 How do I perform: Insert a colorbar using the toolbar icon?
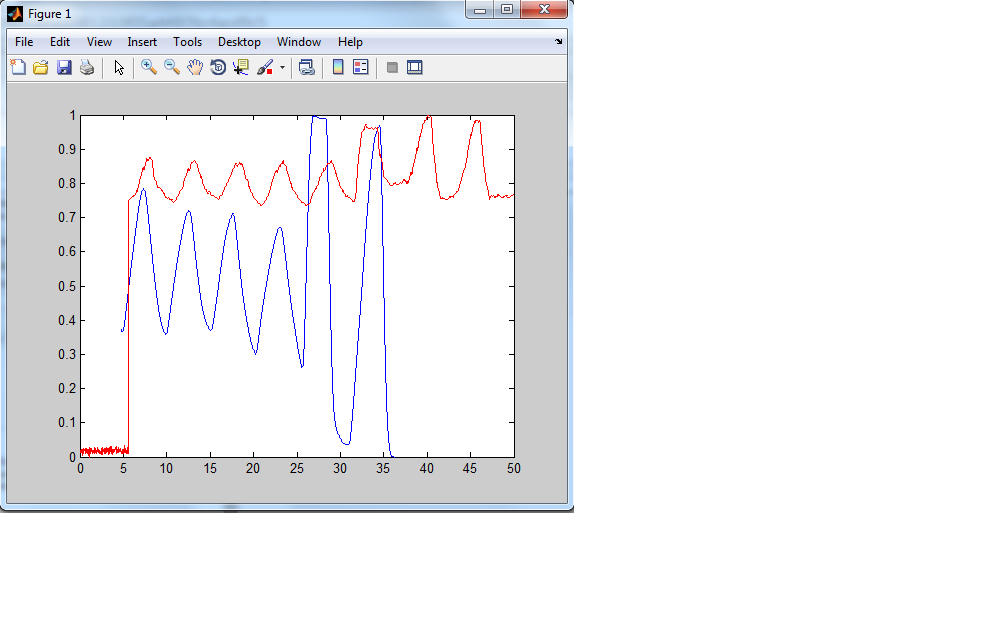click(338, 68)
